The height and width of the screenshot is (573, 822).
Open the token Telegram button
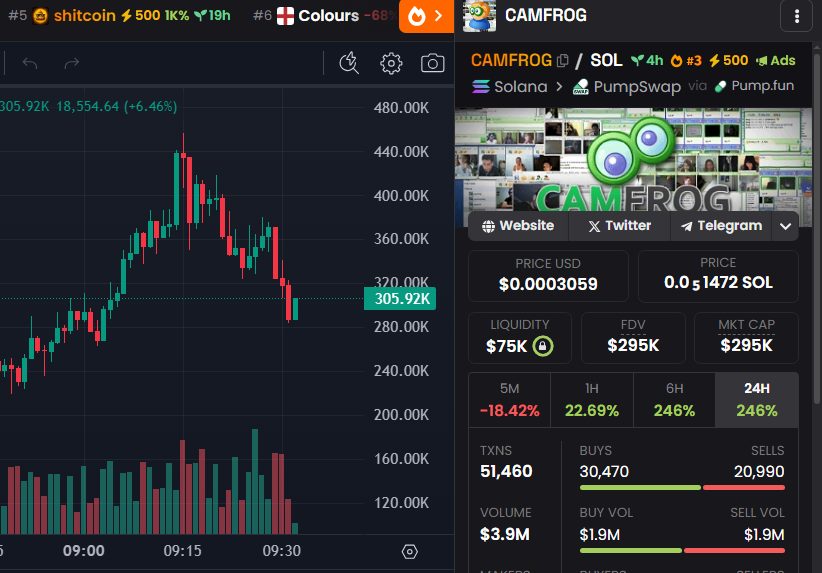click(721, 226)
